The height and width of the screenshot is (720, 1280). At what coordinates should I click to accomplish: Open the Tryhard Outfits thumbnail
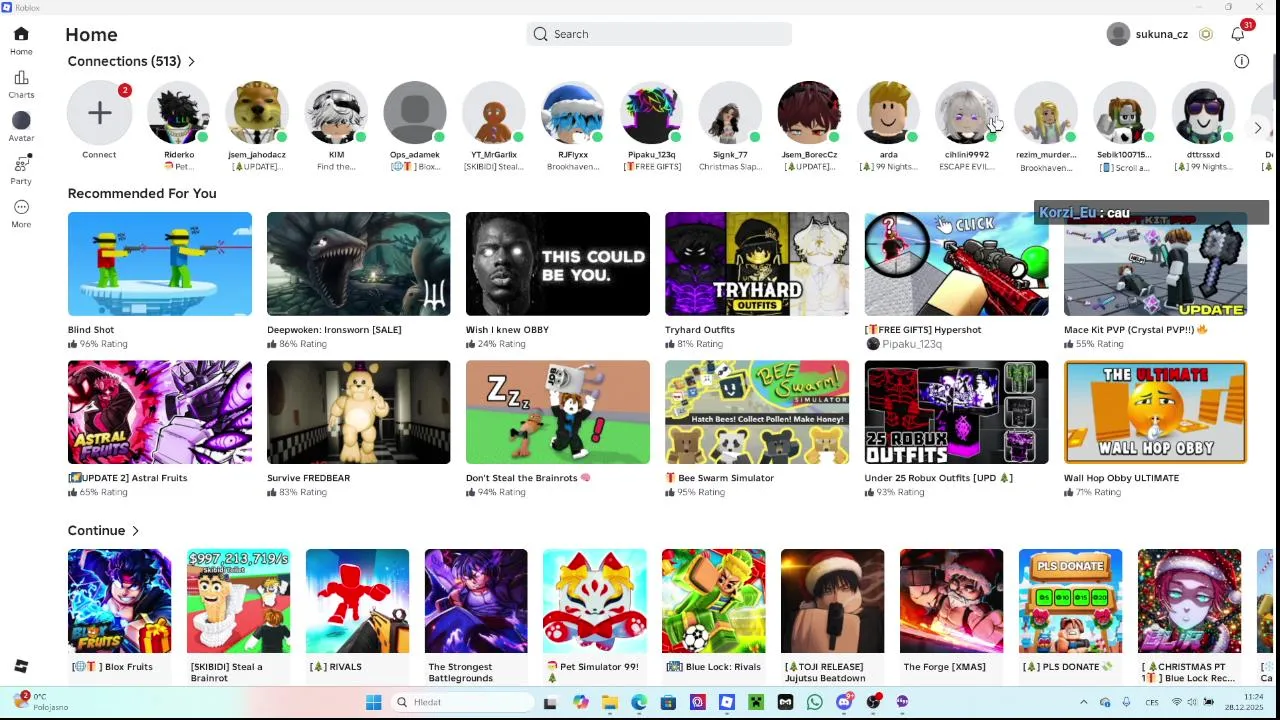tap(757, 264)
